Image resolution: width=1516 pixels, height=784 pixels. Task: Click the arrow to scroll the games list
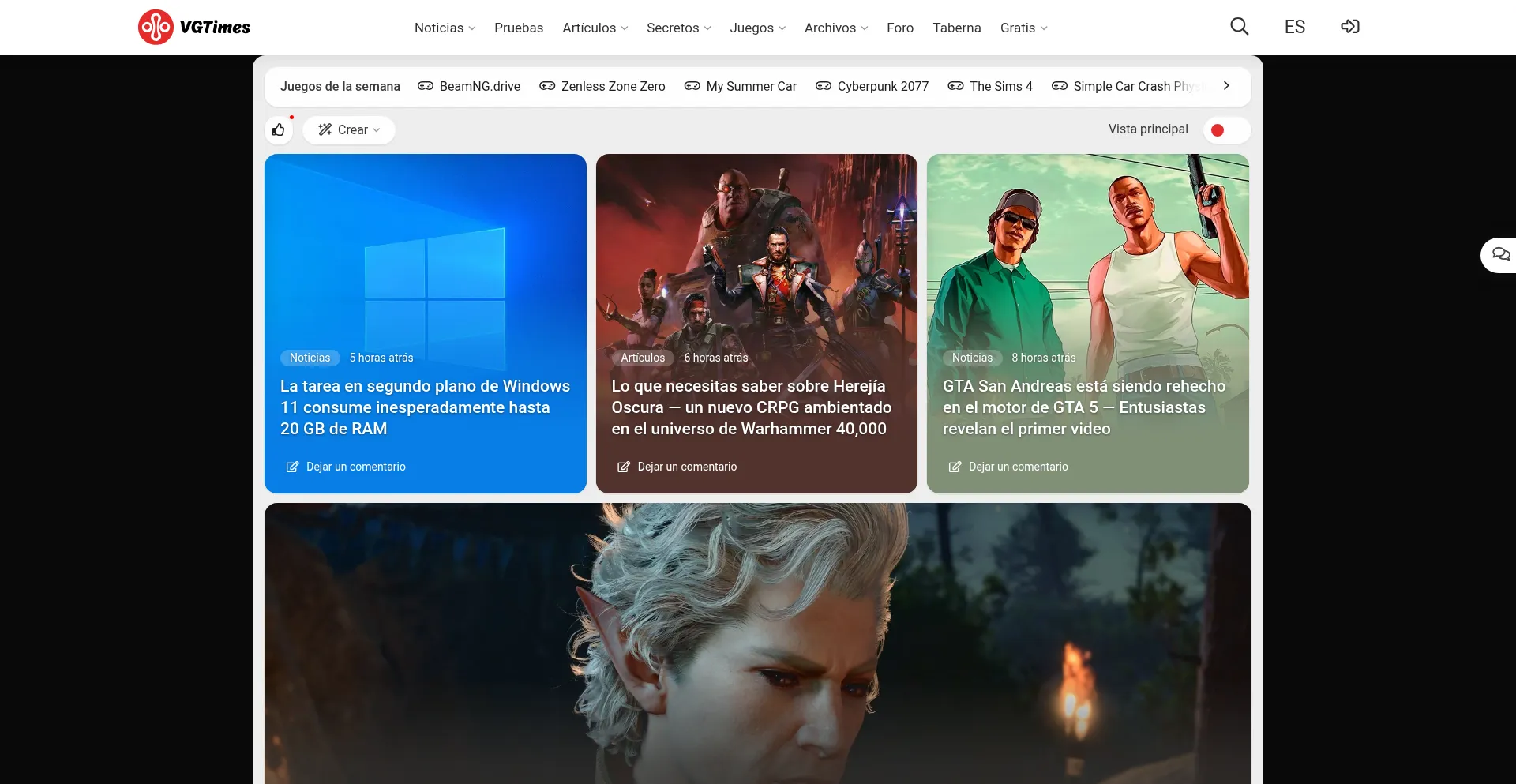(1226, 86)
